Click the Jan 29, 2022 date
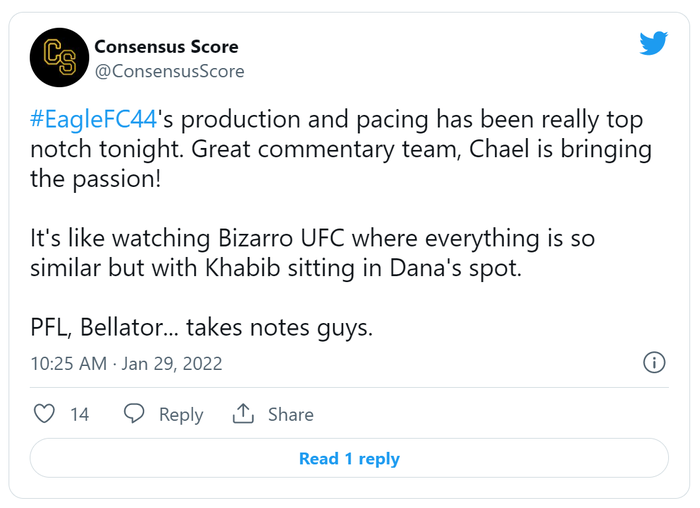The image size is (700, 508). (x=172, y=364)
